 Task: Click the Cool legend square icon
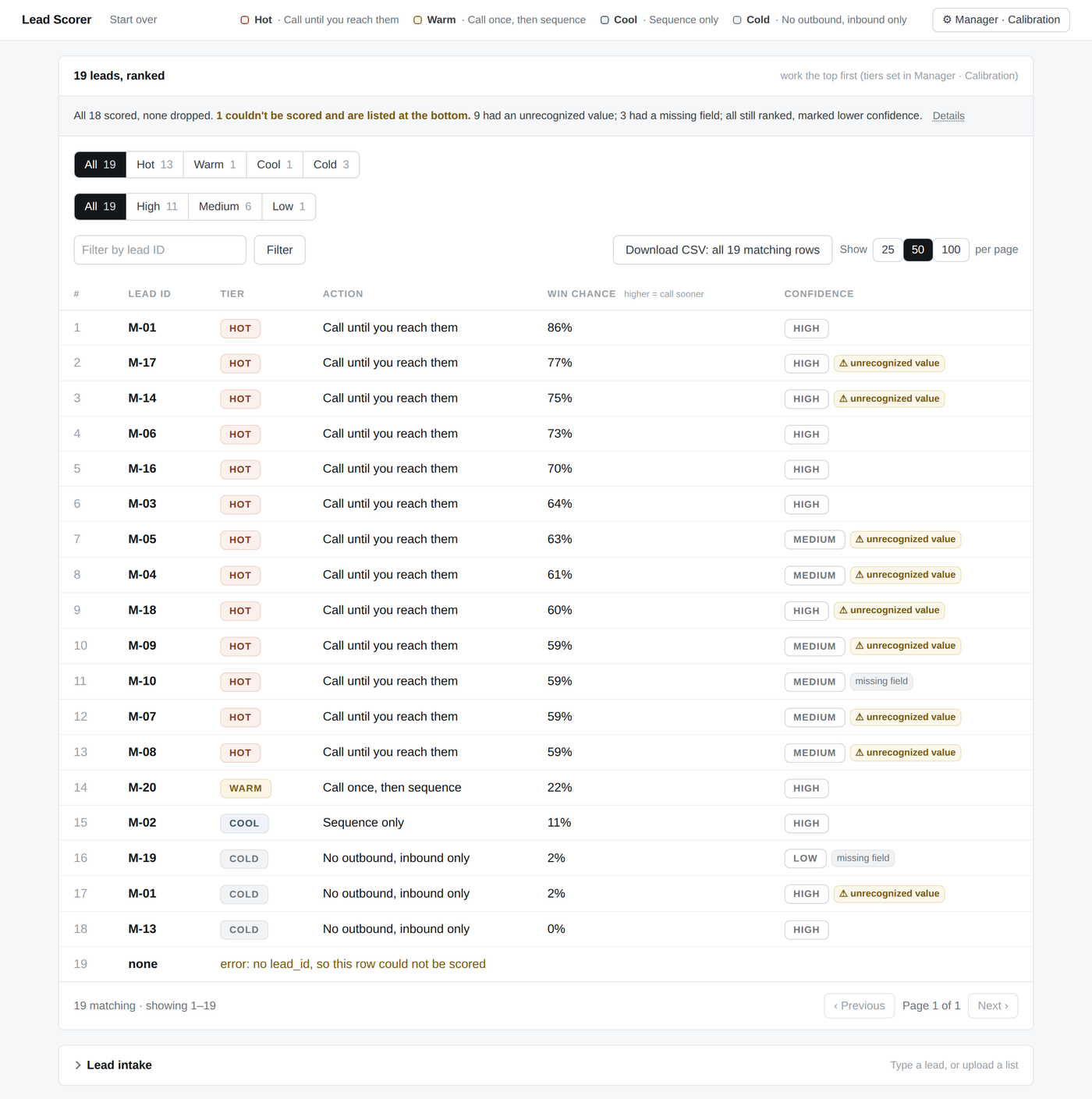(604, 20)
